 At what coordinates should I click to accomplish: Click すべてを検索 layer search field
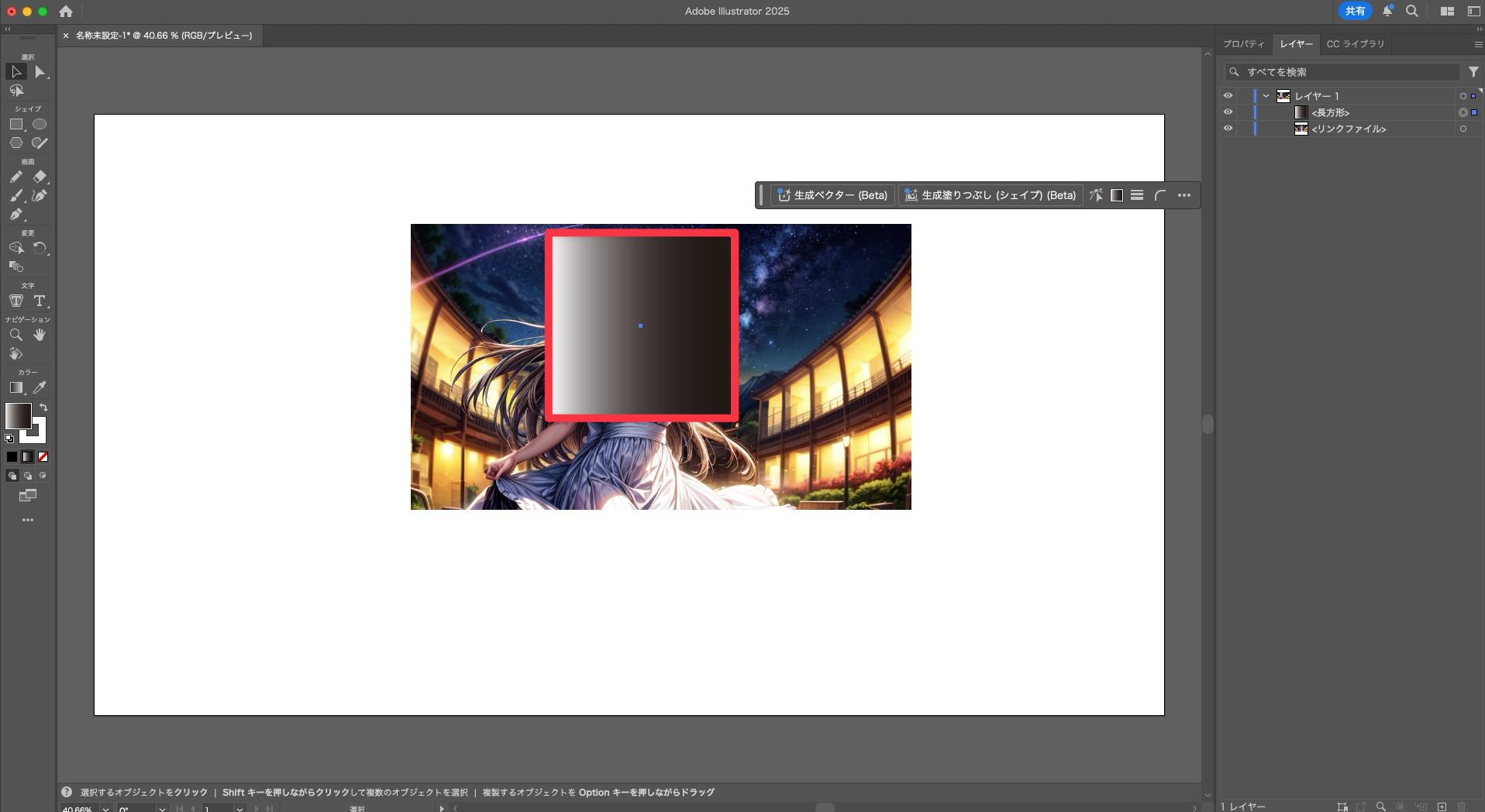click(1342, 72)
